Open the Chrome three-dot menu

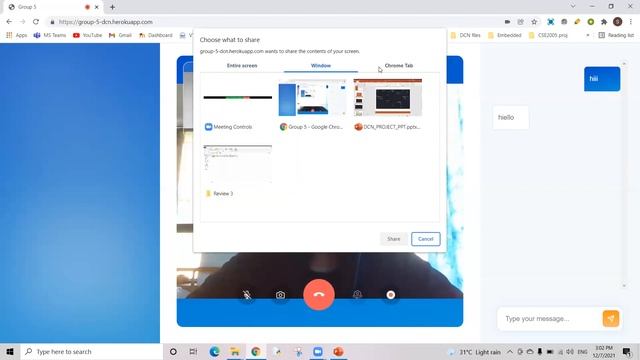coord(631,22)
